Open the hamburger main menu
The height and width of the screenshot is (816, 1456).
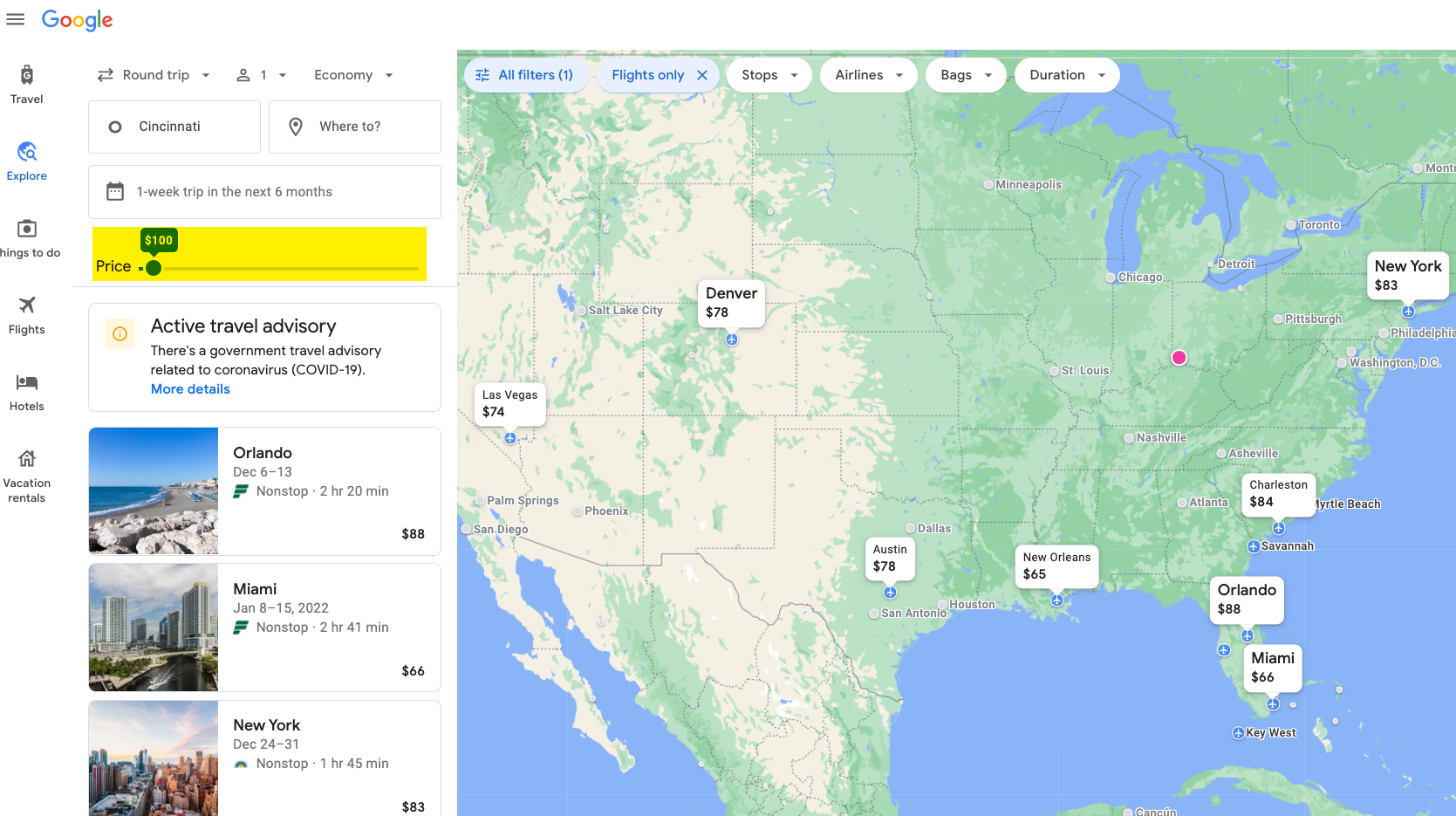click(x=16, y=19)
